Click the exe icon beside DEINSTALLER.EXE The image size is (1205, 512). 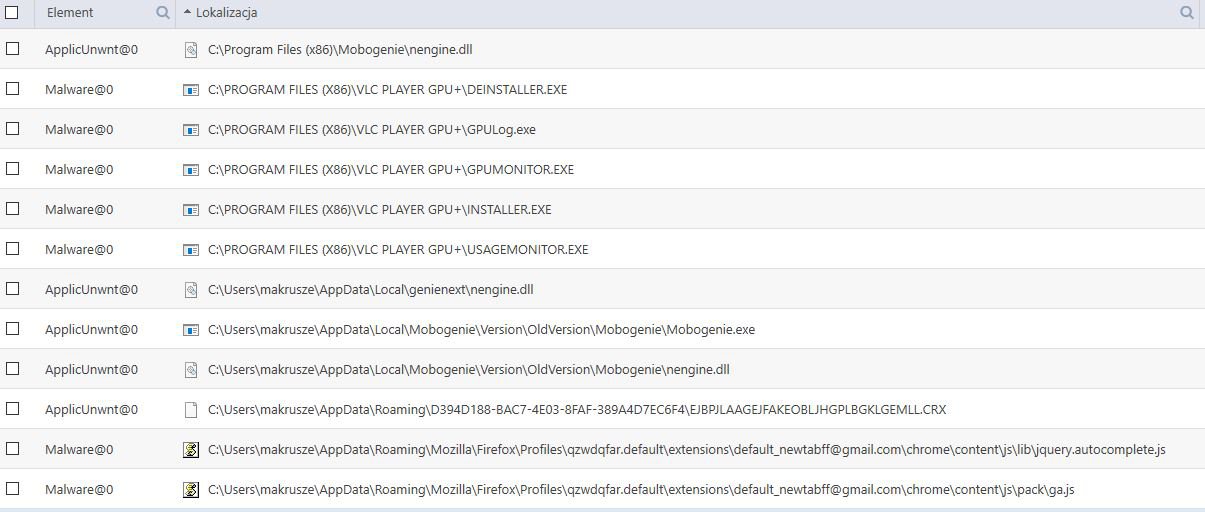191,90
